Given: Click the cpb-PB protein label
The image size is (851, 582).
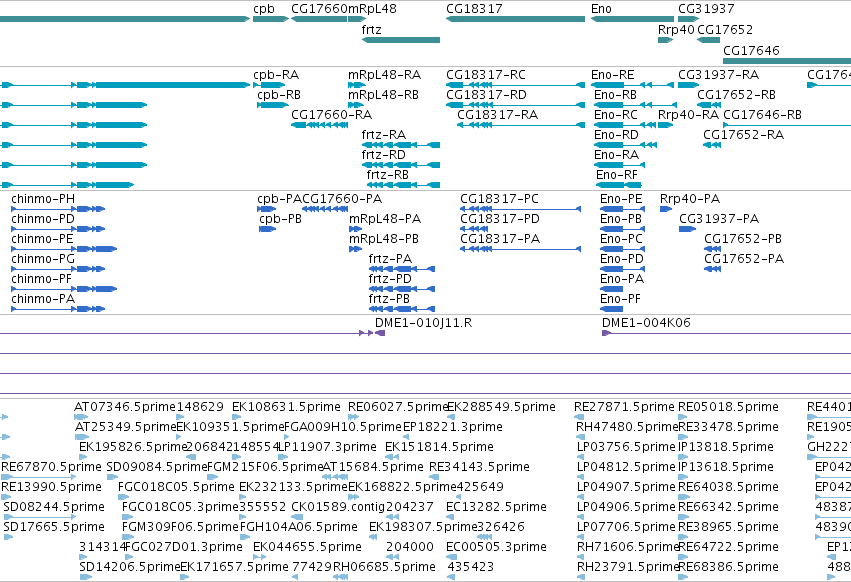Looking at the screenshot, I should click(x=280, y=219).
